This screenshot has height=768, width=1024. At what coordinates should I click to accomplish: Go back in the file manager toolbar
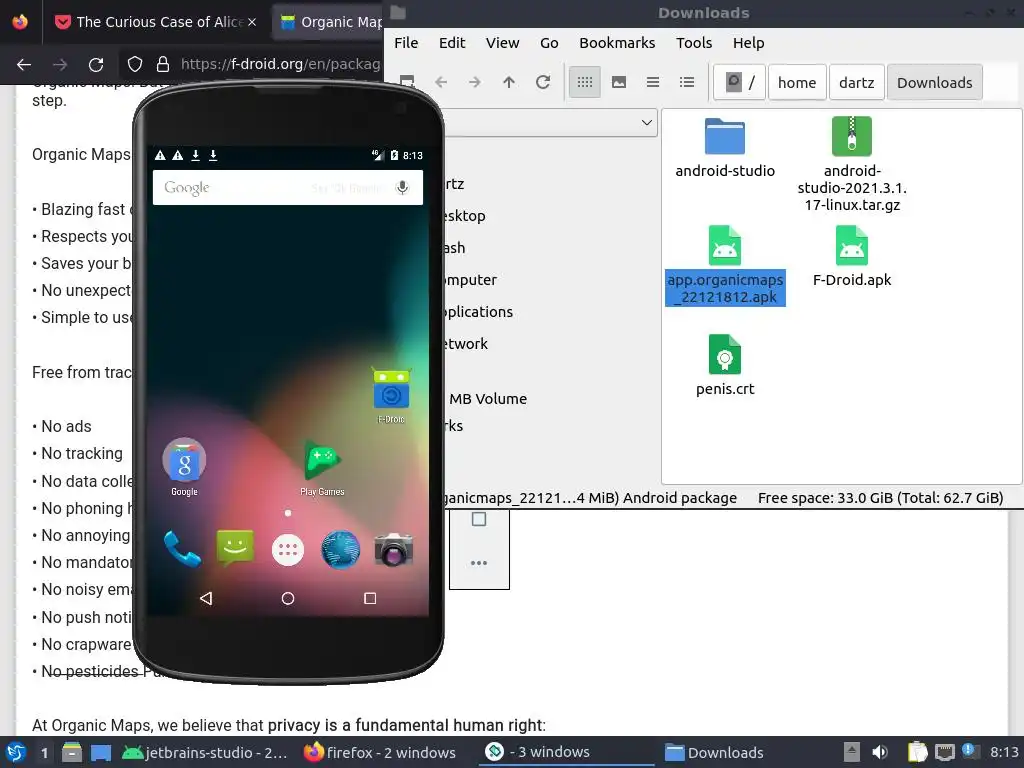441,82
